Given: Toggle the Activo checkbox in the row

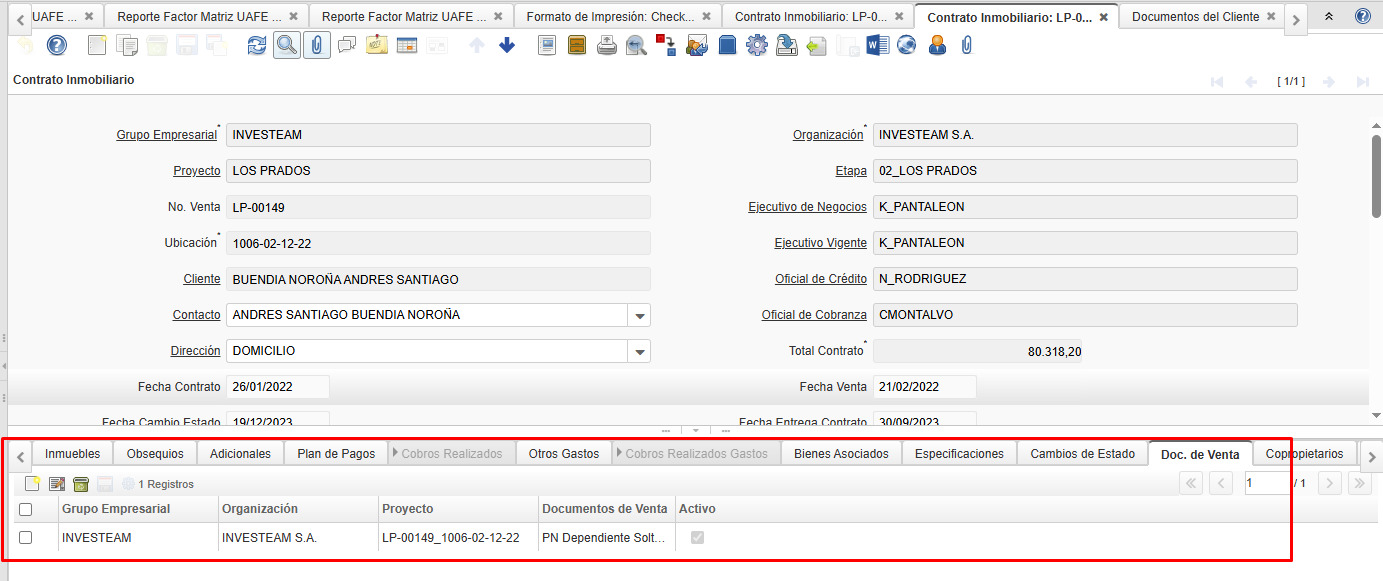Looking at the screenshot, I should pyautogui.click(x=697, y=538).
